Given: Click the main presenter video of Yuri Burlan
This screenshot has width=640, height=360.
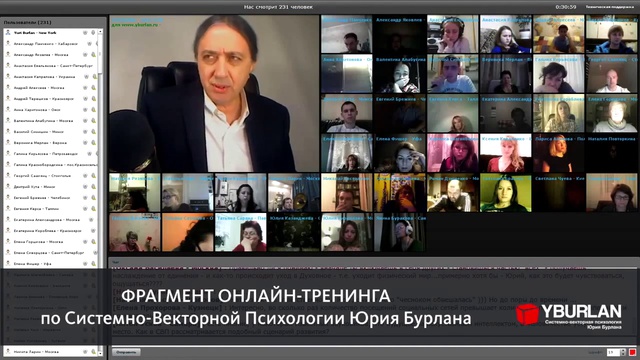Looking at the screenshot, I should (214, 93).
